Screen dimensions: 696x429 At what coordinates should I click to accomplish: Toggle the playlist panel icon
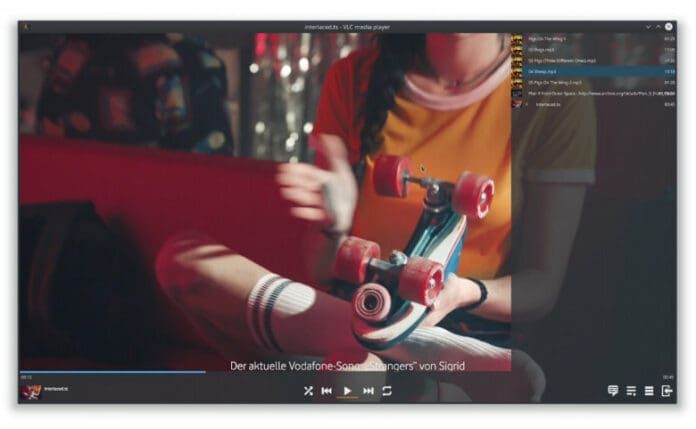[x=631, y=391]
